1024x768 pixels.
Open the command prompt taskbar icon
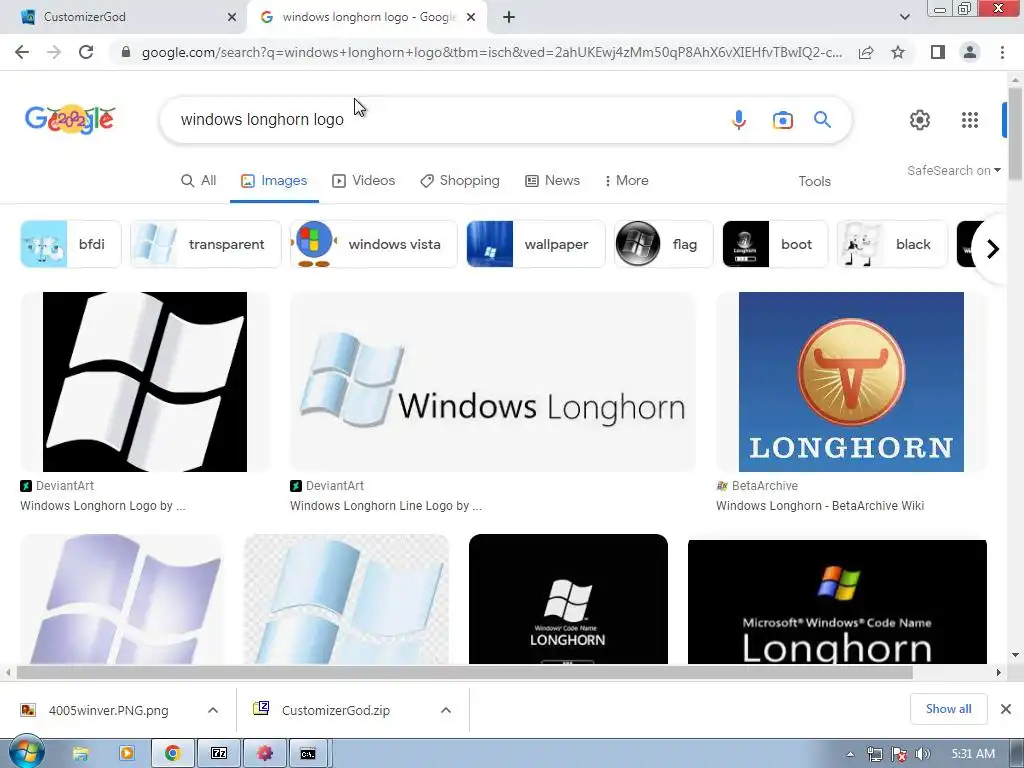308,754
